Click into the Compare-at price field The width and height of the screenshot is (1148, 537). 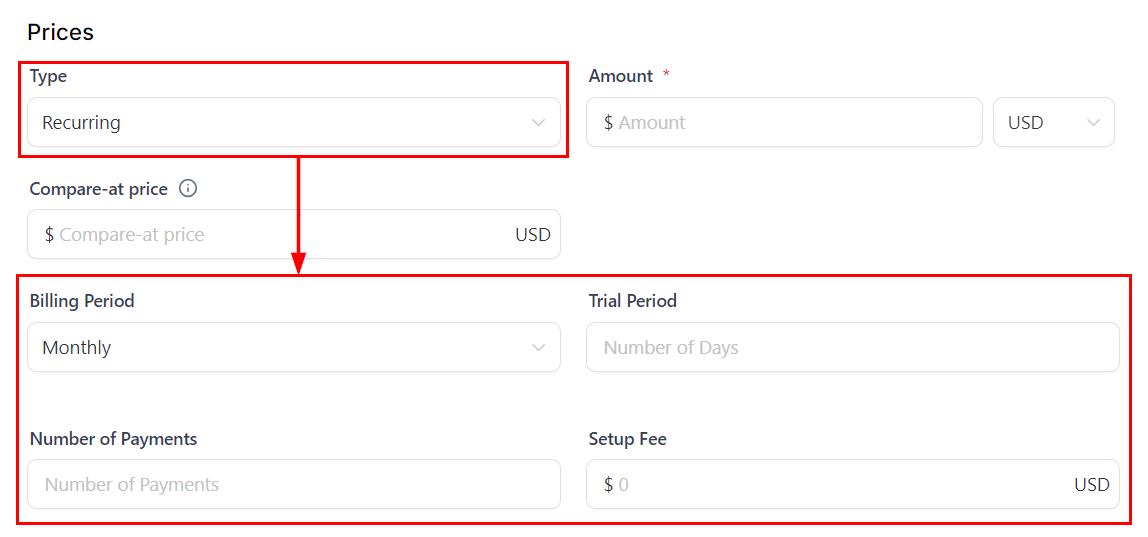coord(280,235)
